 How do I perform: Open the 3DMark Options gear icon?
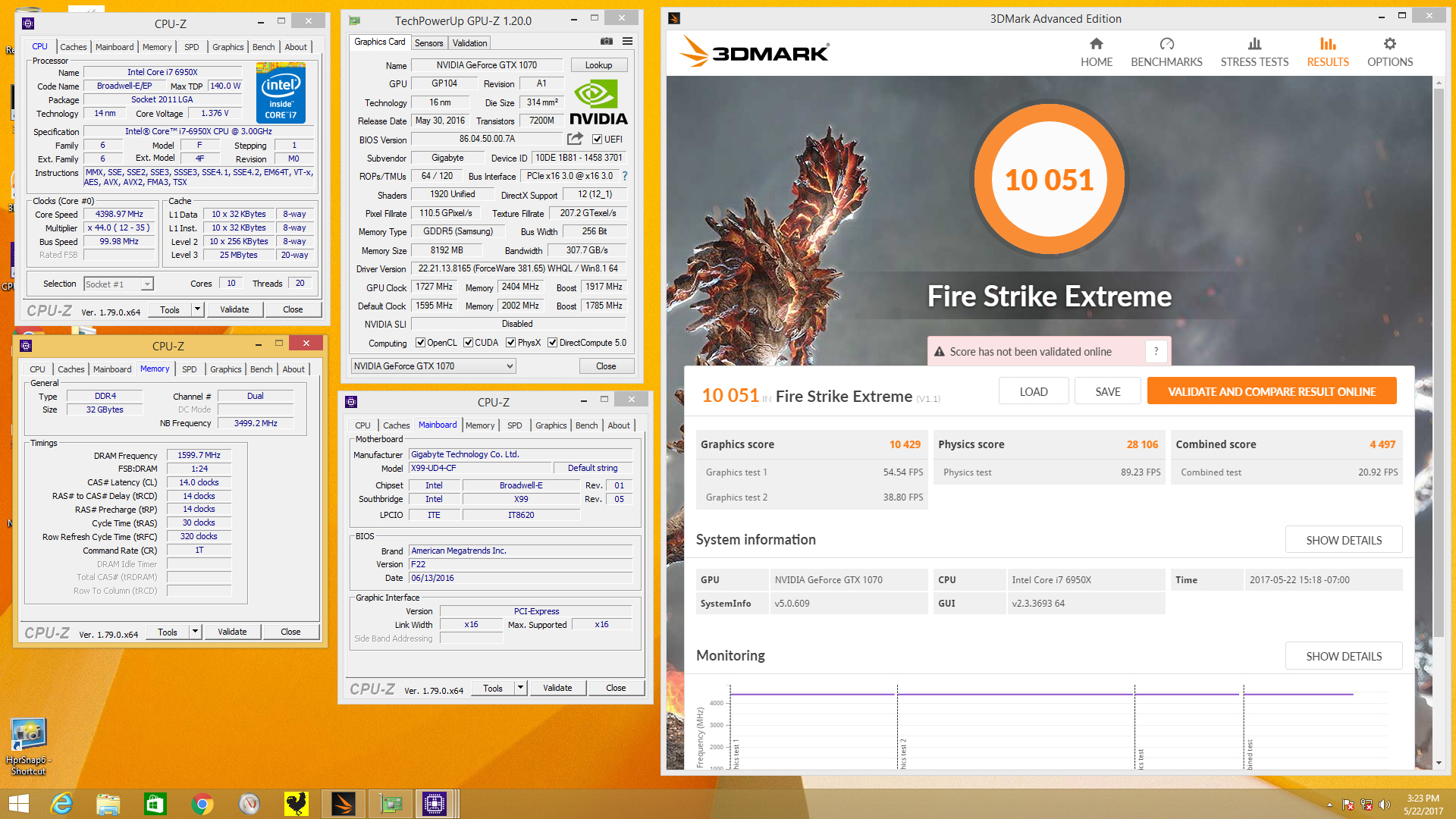pyautogui.click(x=1389, y=44)
